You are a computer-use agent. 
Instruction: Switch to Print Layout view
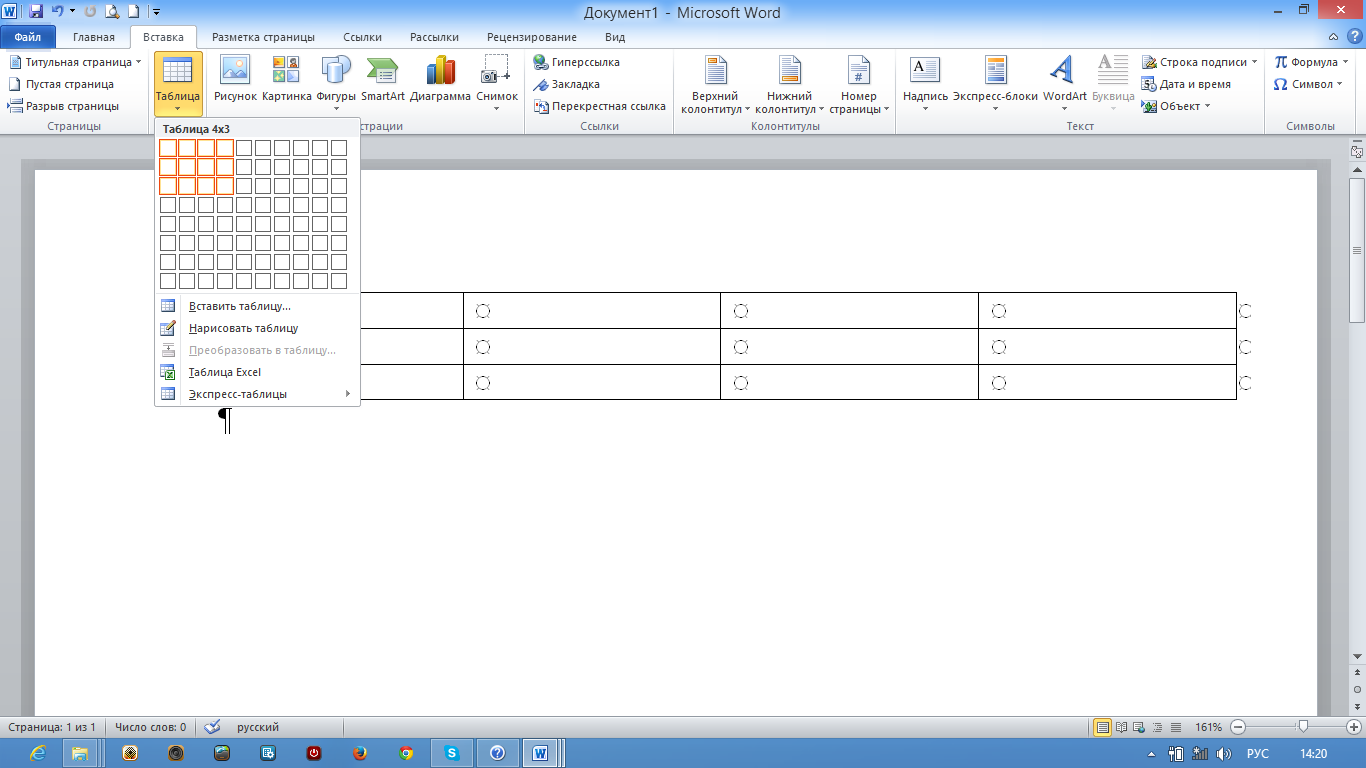[x=1102, y=727]
